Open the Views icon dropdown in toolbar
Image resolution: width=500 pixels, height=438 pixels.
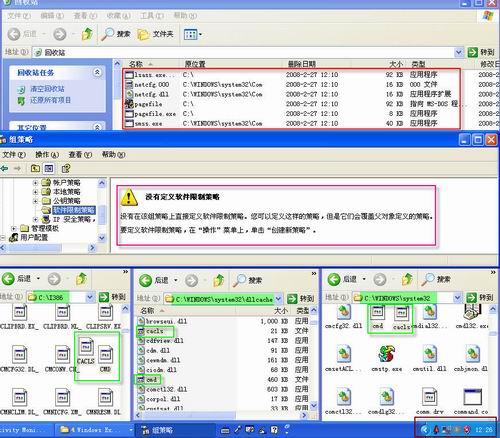[192, 34]
